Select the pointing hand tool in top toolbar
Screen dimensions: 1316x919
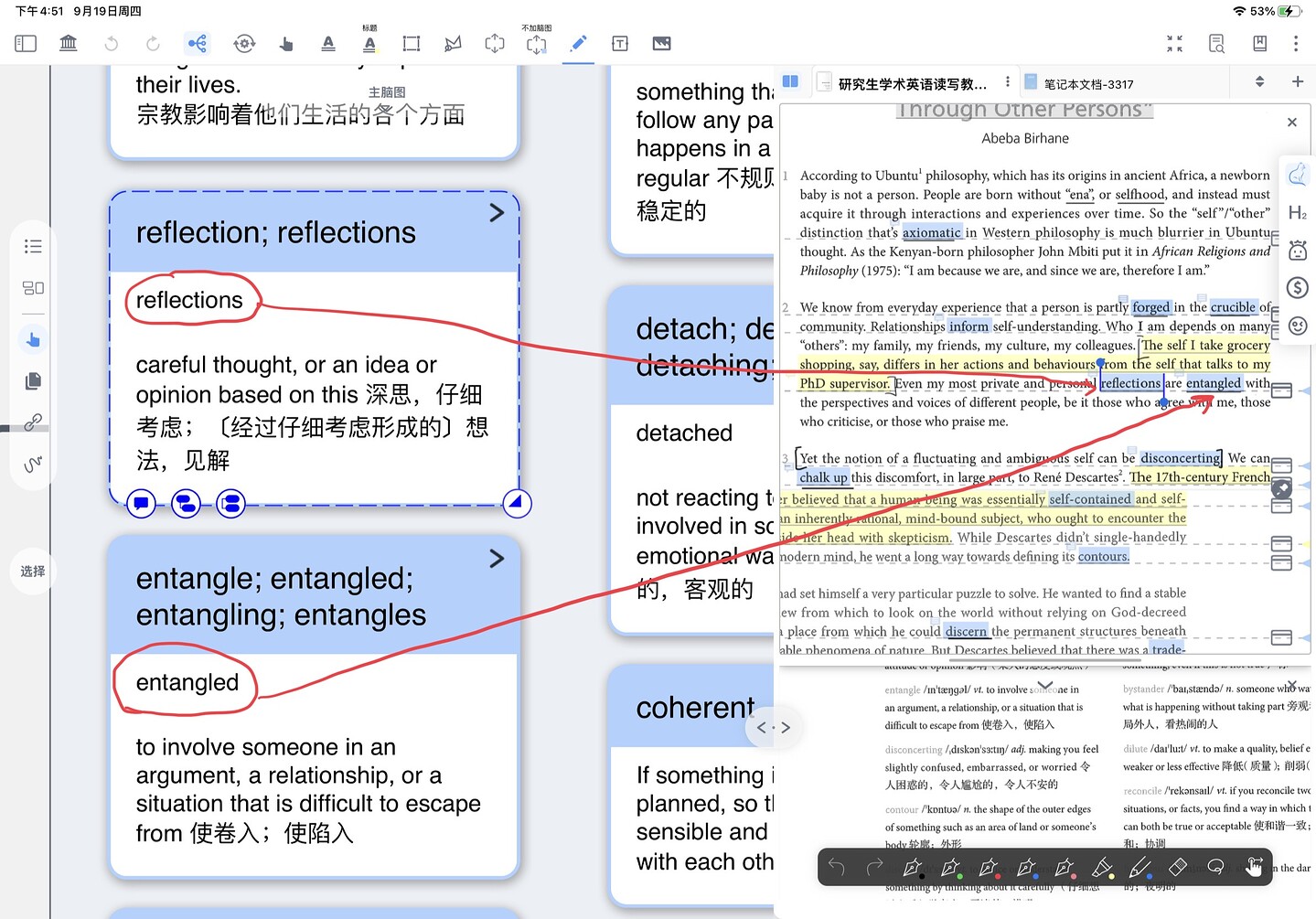(x=286, y=43)
